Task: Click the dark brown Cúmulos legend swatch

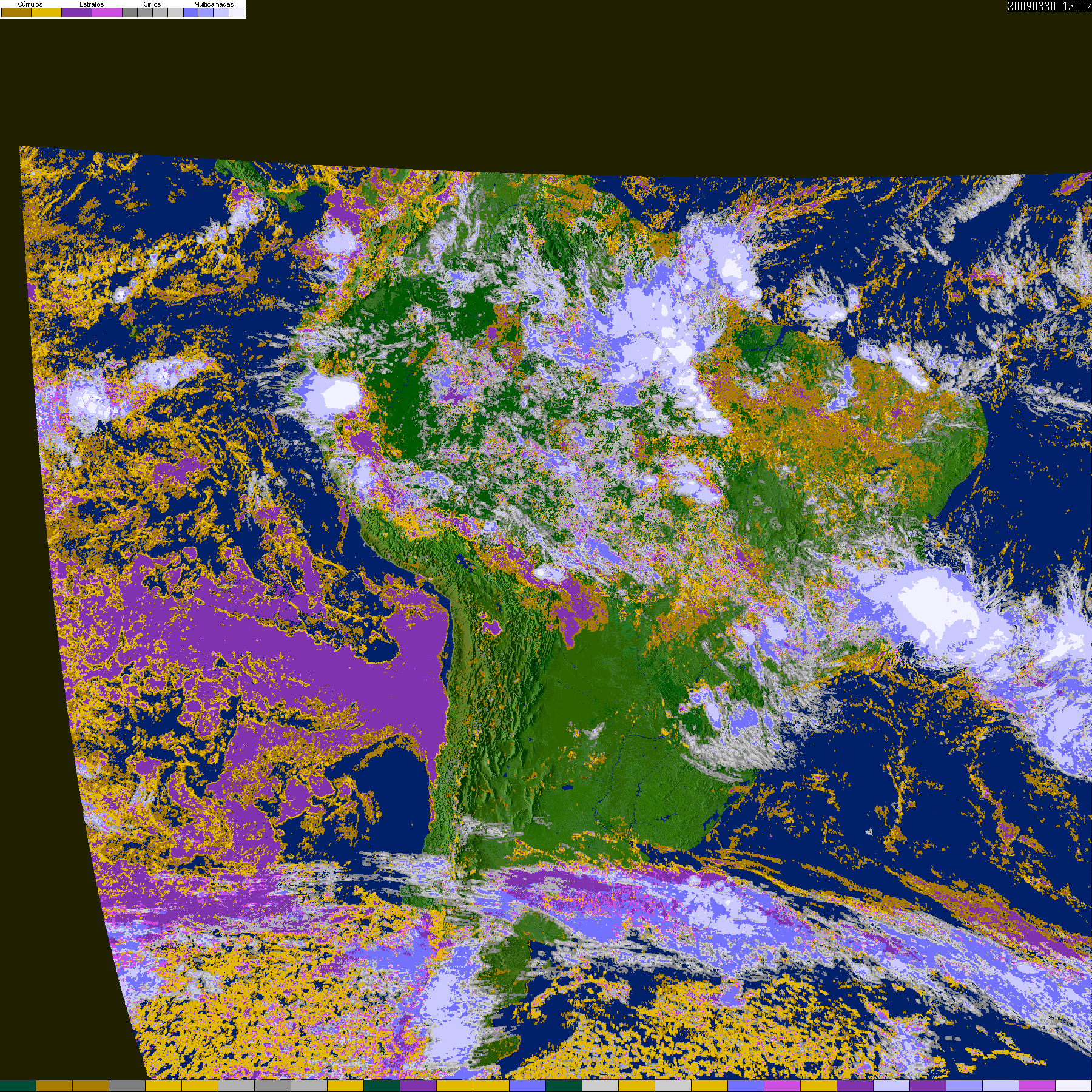Action: click(16, 12)
